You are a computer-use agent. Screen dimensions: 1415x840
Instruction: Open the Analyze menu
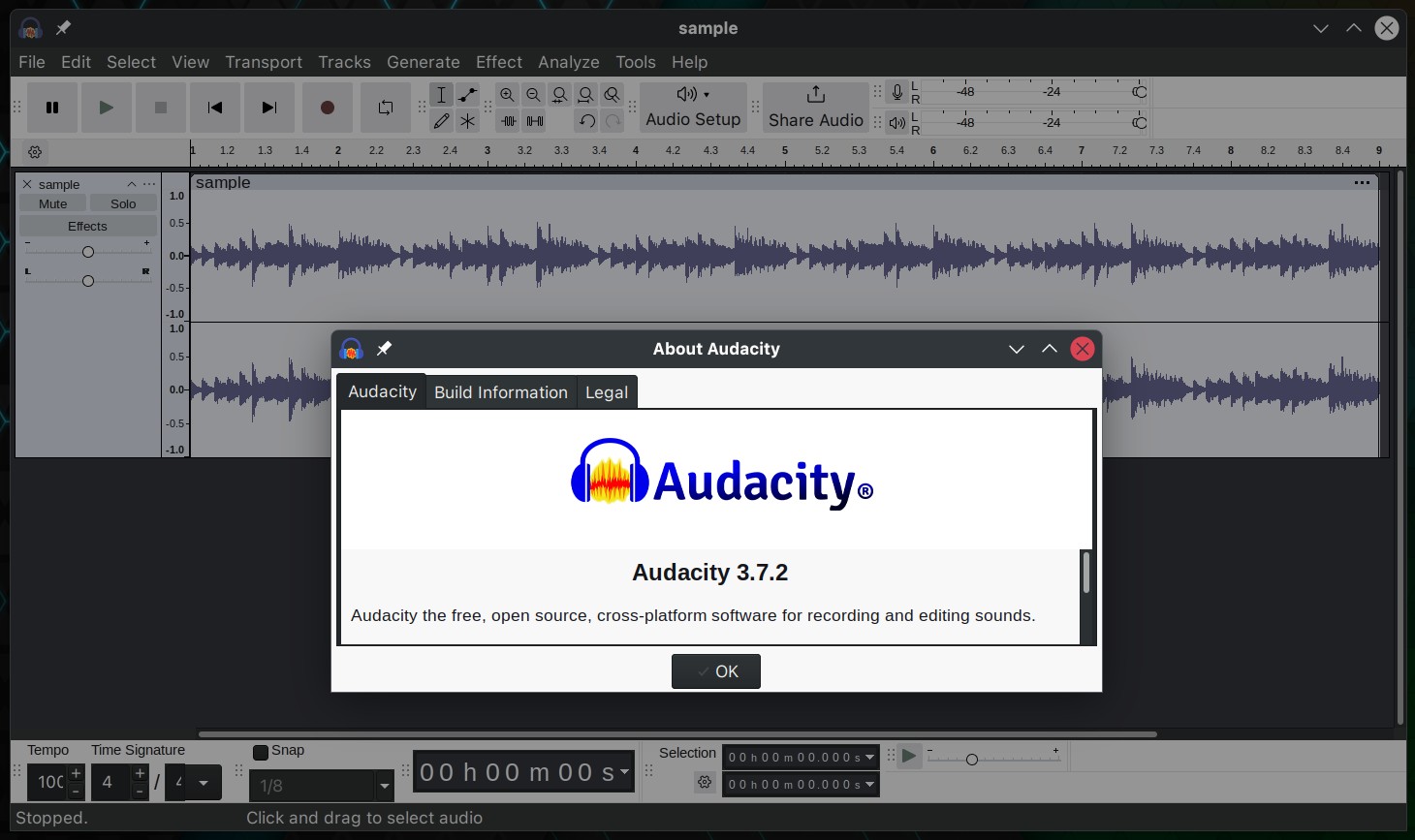(x=569, y=62)
